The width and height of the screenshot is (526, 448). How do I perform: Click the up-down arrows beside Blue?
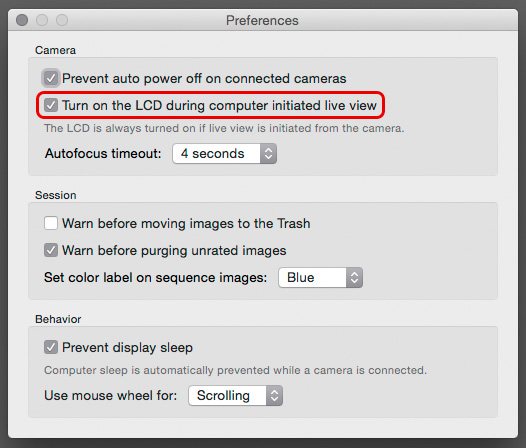tap(354, 278)
